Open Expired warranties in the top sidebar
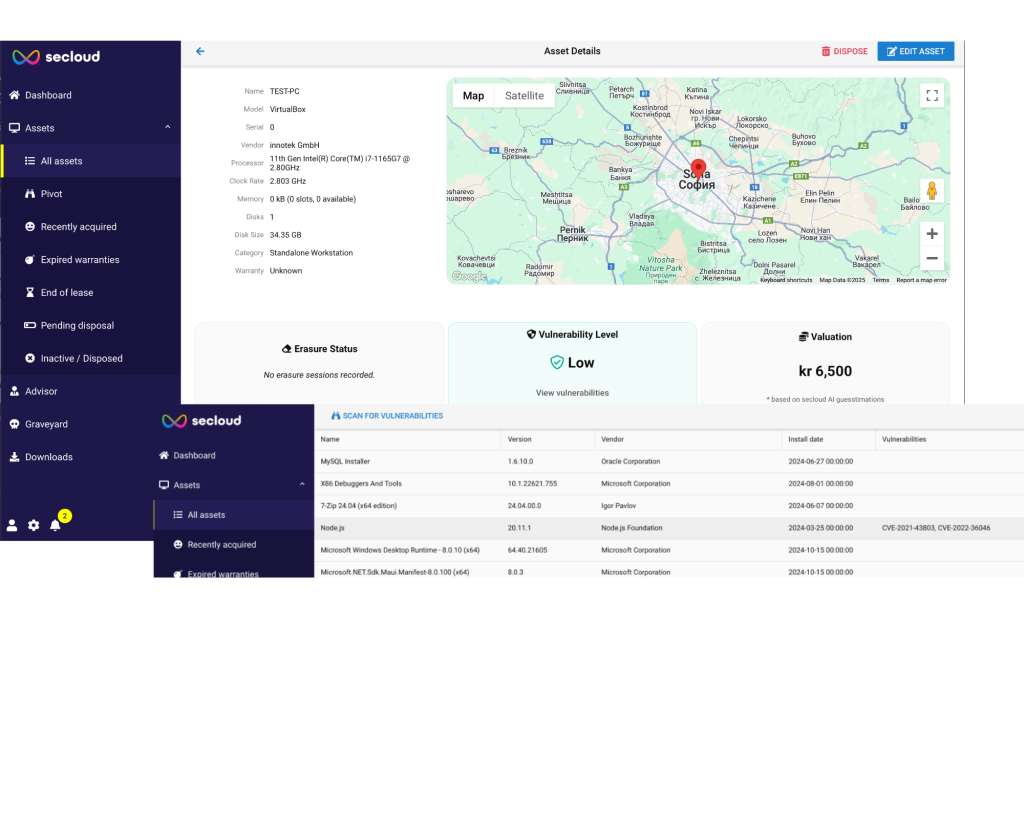Image resolution: width=1024 pixels, height=819 pixels. click(x=79, y=260)
